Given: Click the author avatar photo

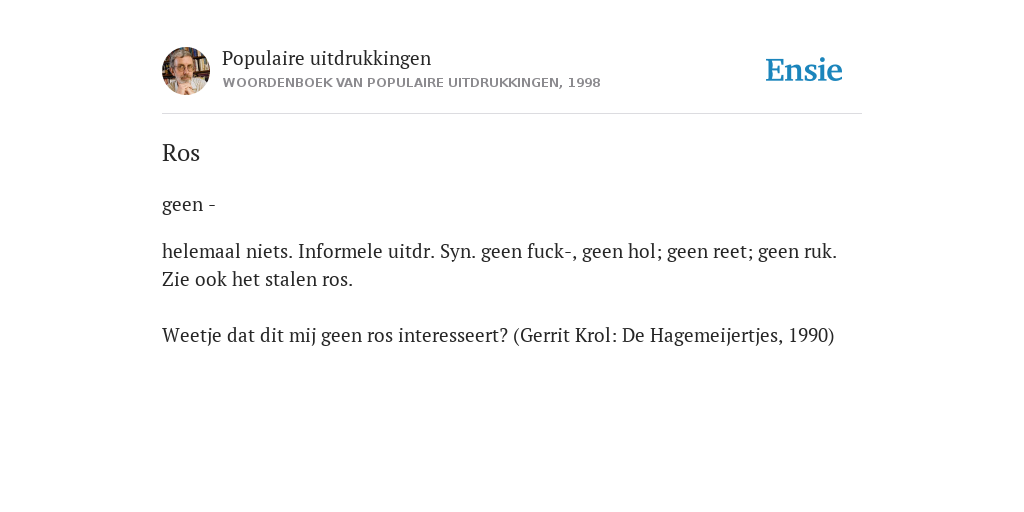Looking at the screenshot, I should pyautogui.click(x=186, y=71).
